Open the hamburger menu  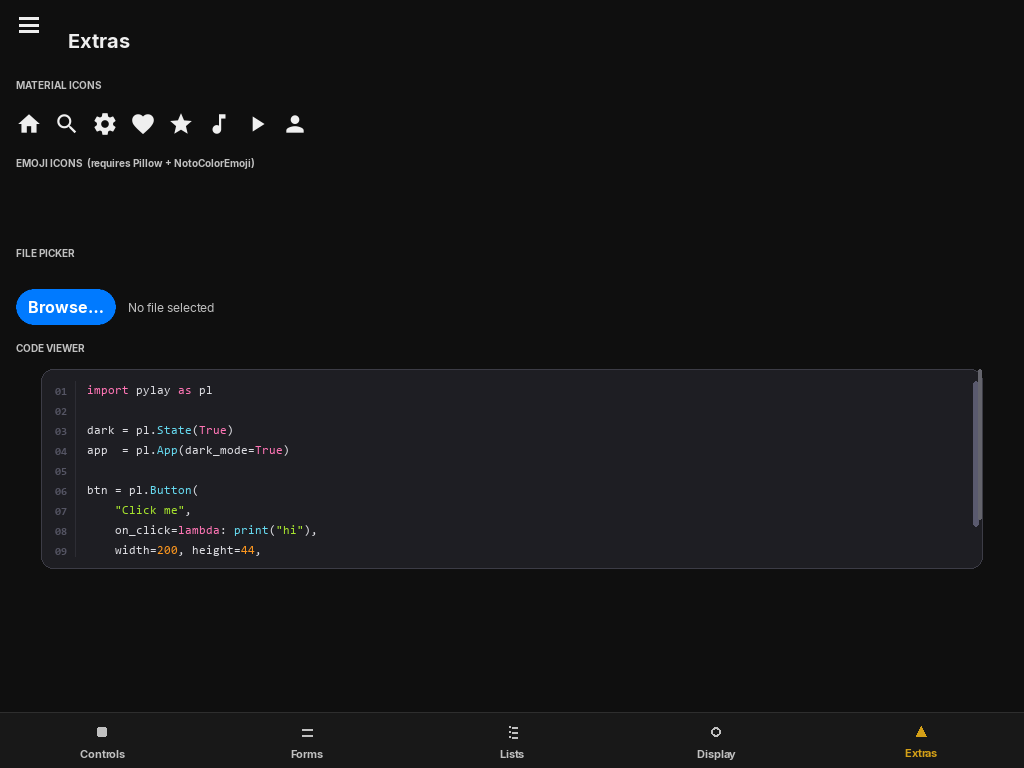[29, 25]
